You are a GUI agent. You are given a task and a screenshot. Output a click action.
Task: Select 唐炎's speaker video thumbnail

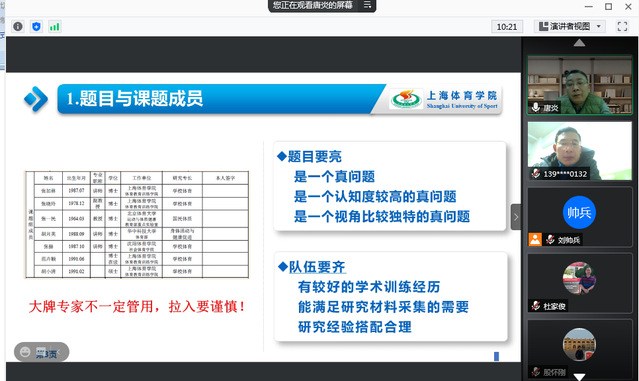coord(579,85)
